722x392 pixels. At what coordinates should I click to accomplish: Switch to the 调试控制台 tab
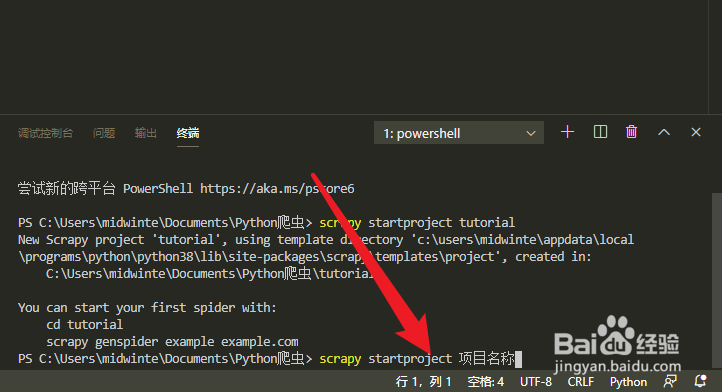[45, 133]
